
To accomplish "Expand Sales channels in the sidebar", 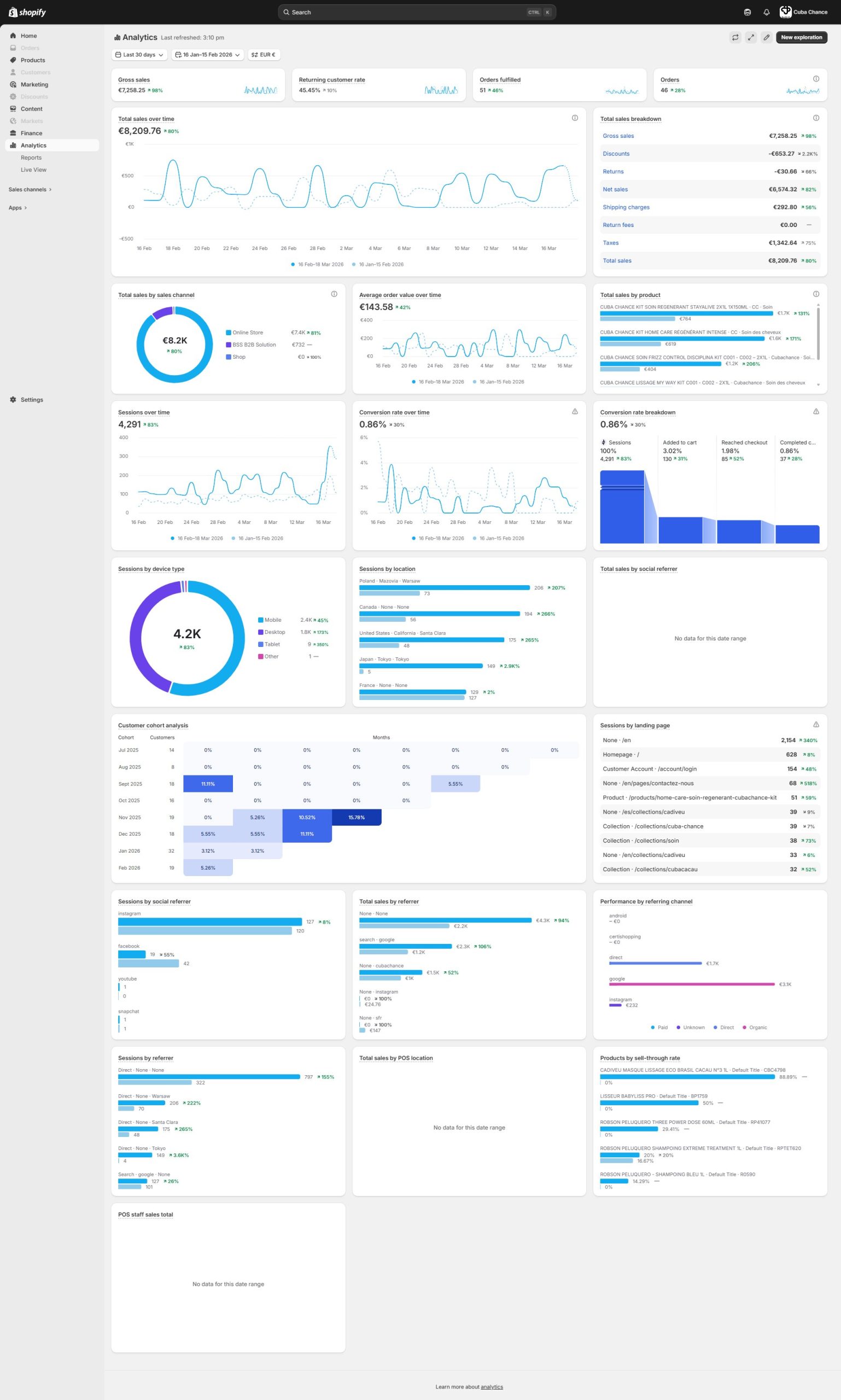I will point(30,190).
